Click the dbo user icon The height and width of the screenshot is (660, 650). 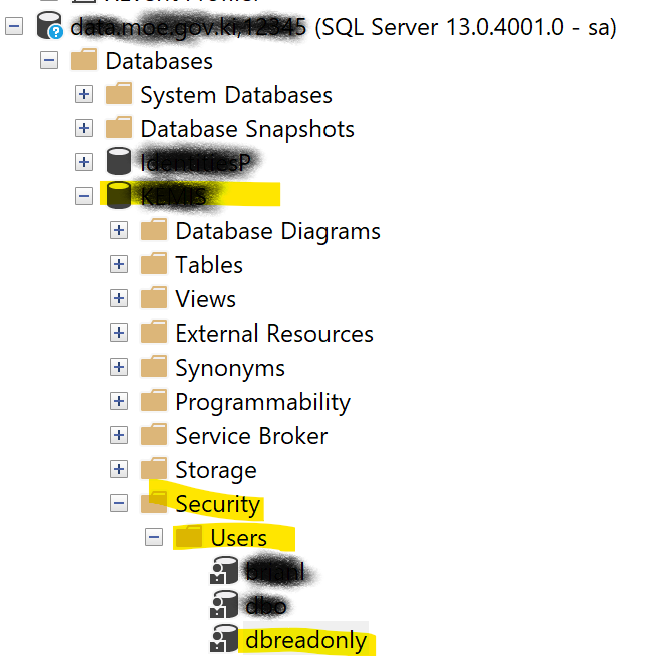click(x=223, y=606)
